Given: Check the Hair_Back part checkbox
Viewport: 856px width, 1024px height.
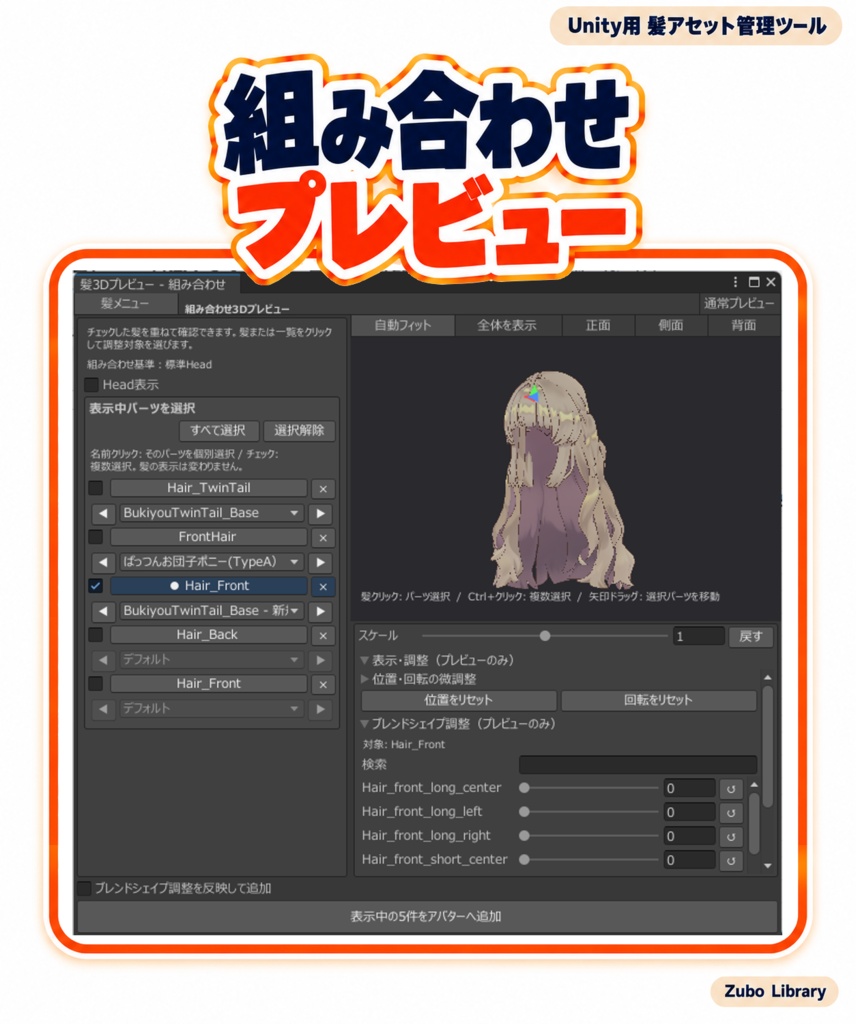Looking at the screenshot, I should click(x=95, y=635).
